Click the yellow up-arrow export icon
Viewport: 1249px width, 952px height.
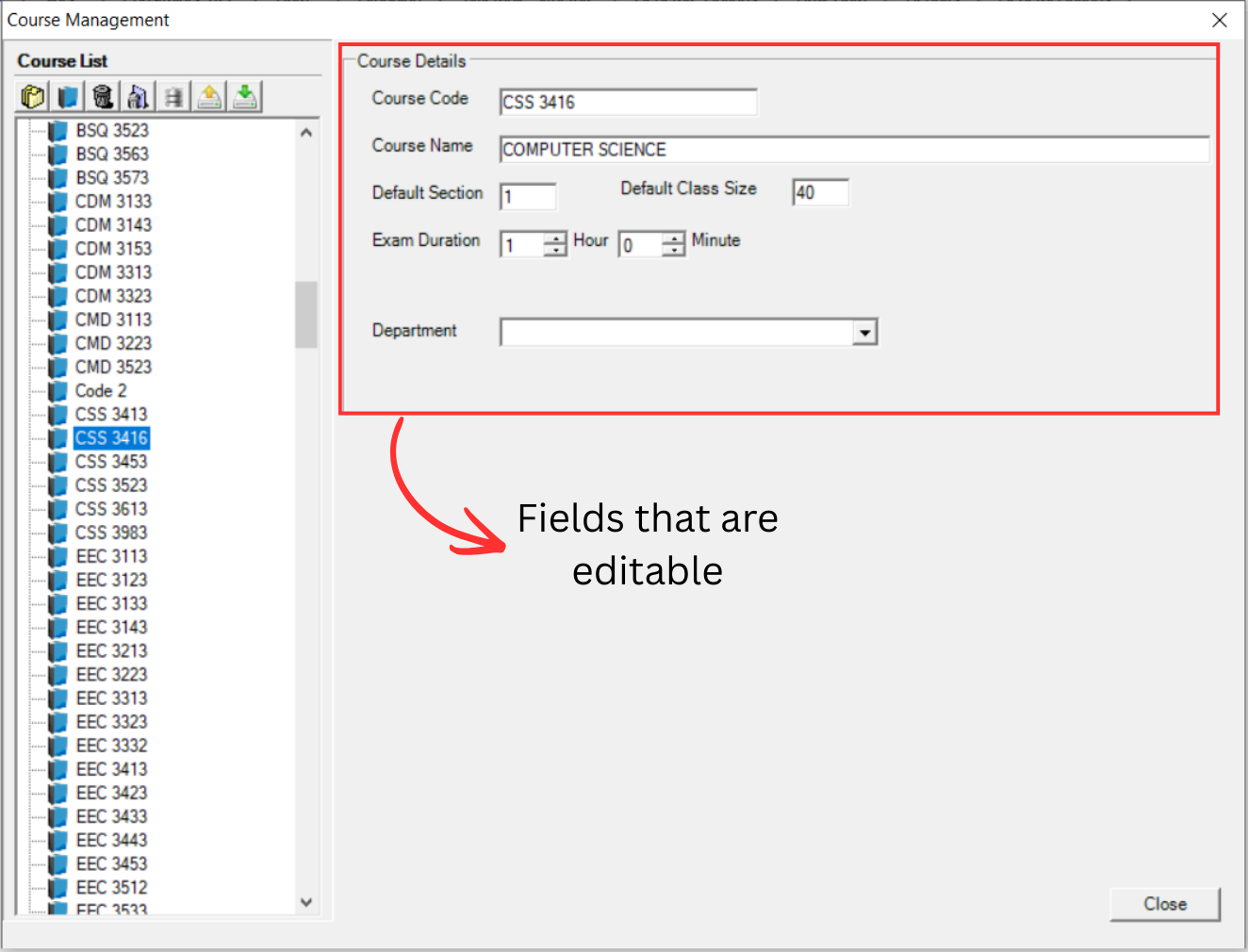pyautogui.click(x=209, y=97)
